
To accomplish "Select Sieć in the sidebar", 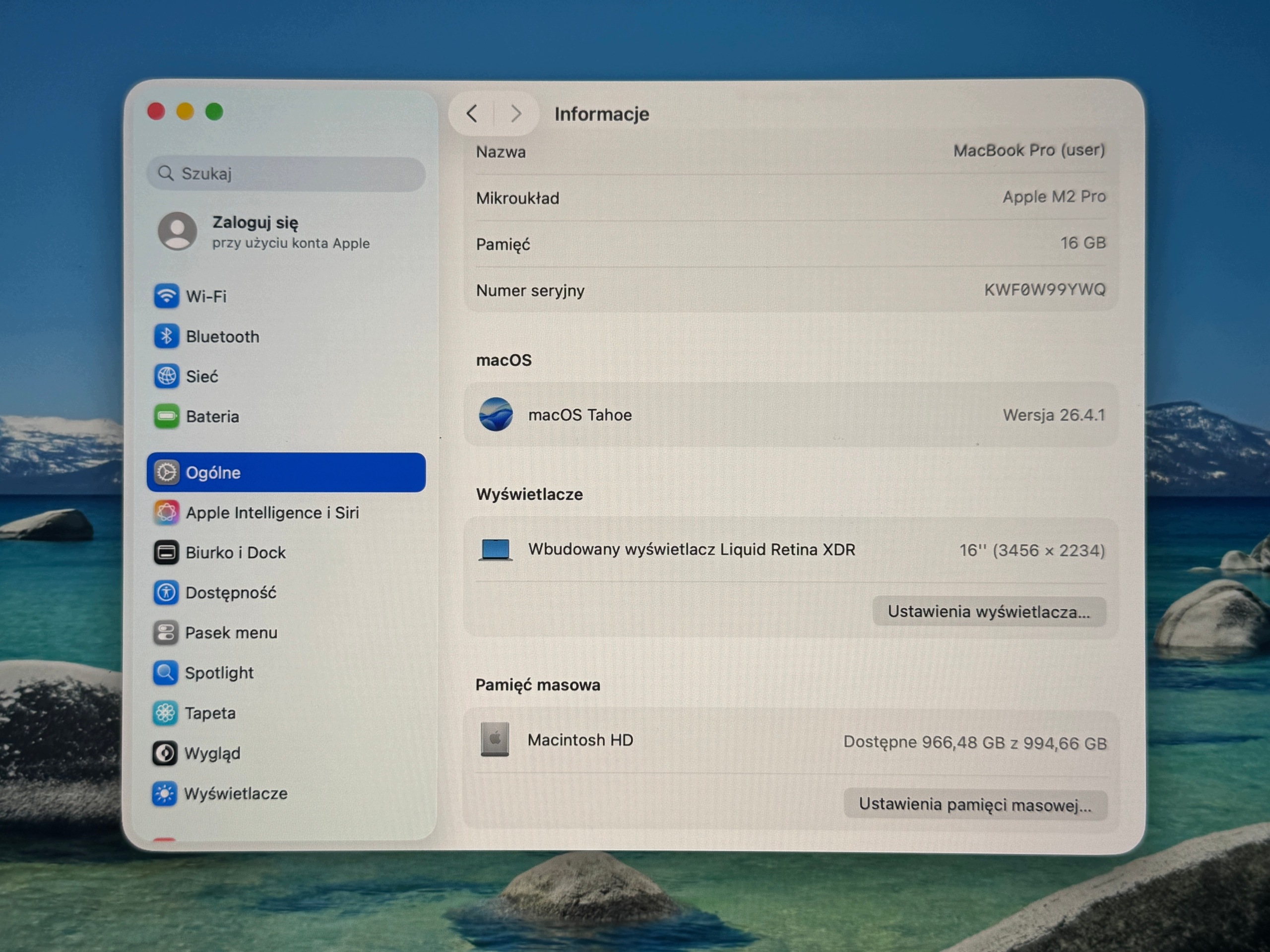I will tap(202, 376).
